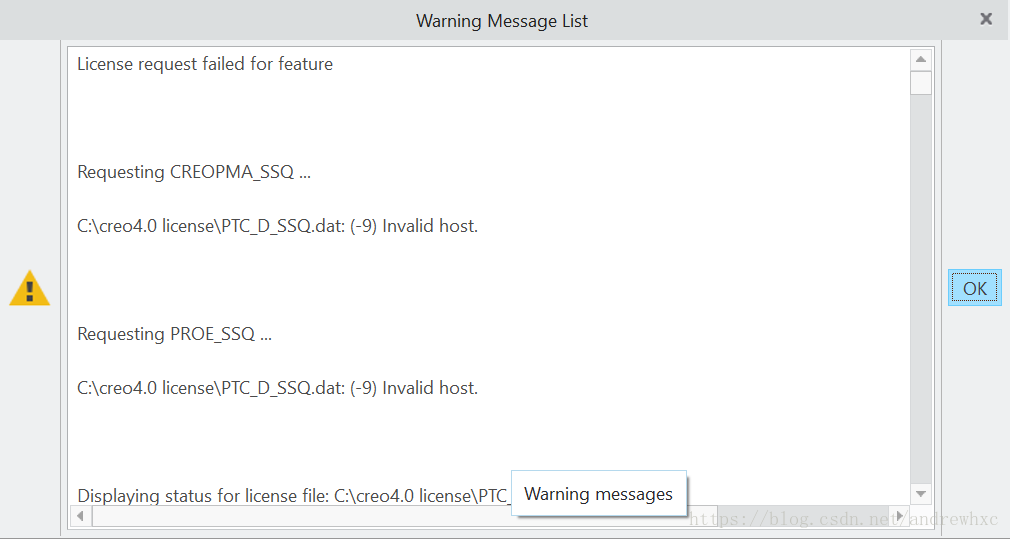Select the CREOPMA_SSQ feature name
The height and width of the screenshot is (539, 1010).
point(232,172)
